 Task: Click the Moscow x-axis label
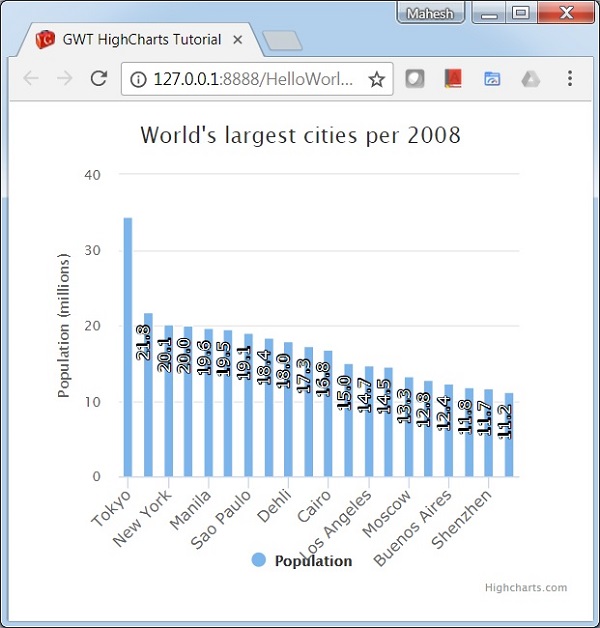pyautogui.click(x=387, y=513)
